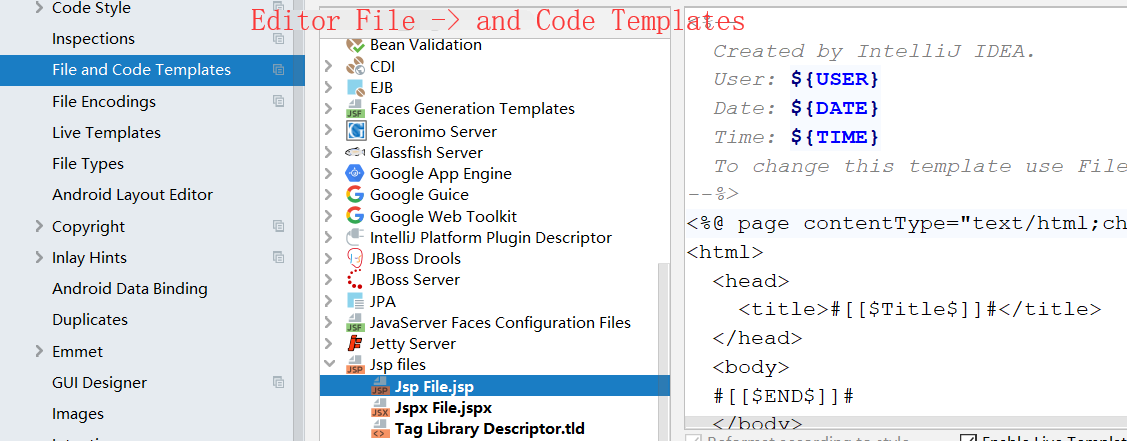Click the Google App Engine hexagon icon
Screen dimensions: 1127x441
pos(355,173)
